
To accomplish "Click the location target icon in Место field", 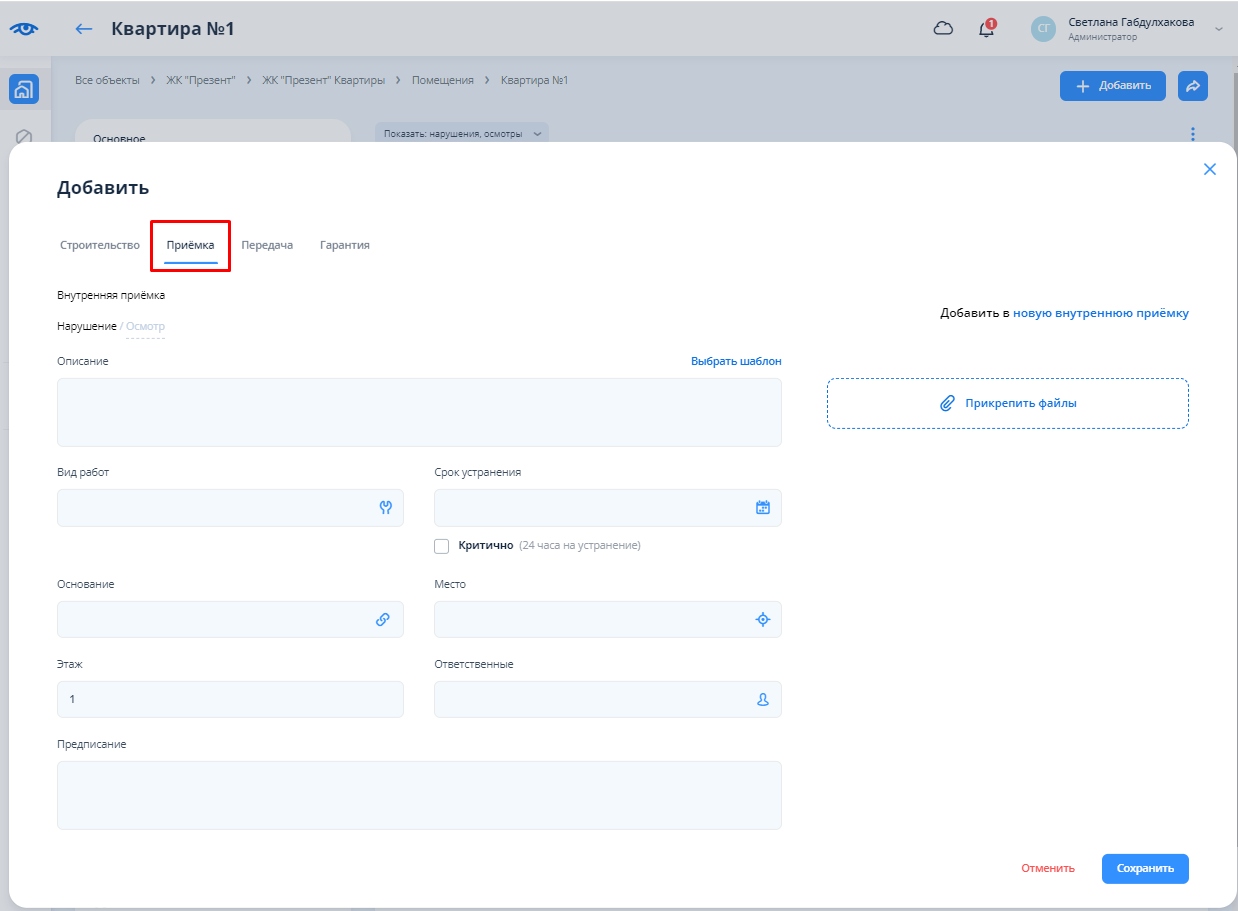I will [x=763, y=620].
